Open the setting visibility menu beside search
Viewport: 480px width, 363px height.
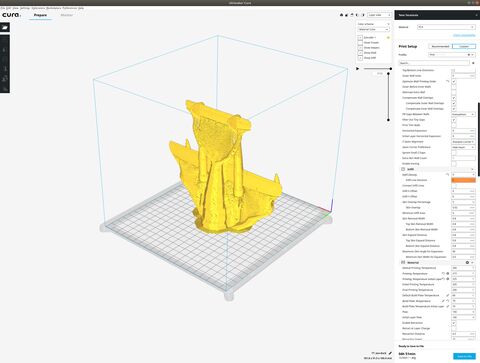tap(473, 63)
